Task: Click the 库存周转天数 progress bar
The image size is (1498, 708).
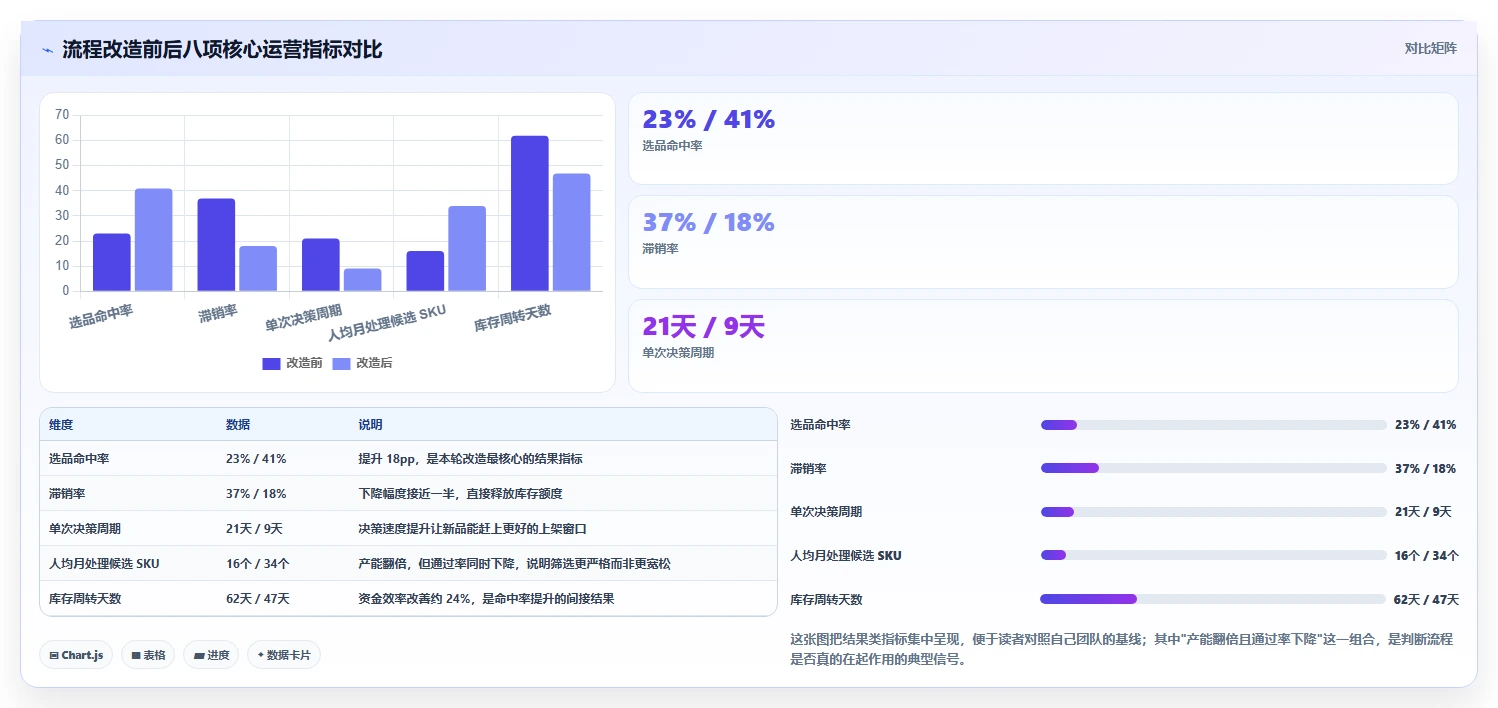Action: [1213, 599]
